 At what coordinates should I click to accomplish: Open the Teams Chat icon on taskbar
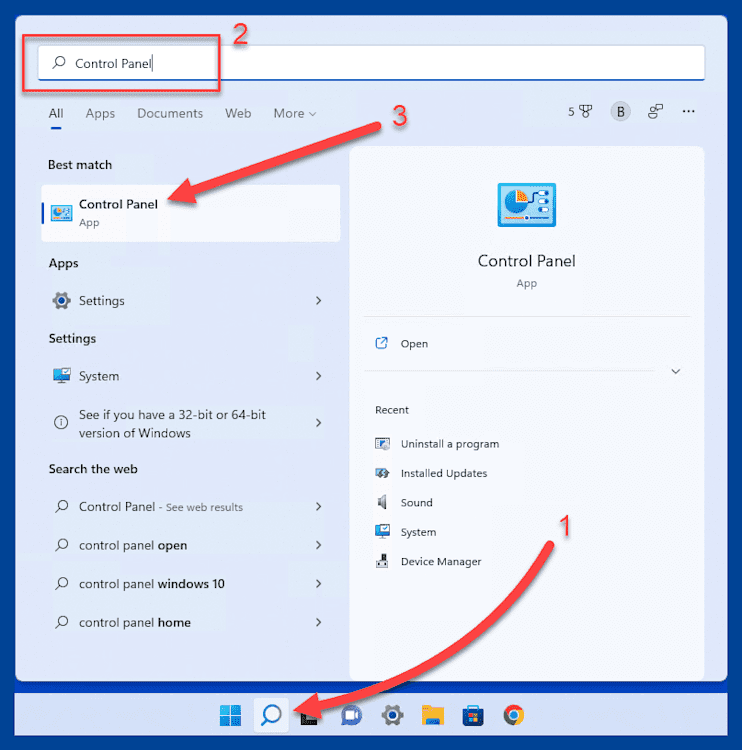coord(351,716)
